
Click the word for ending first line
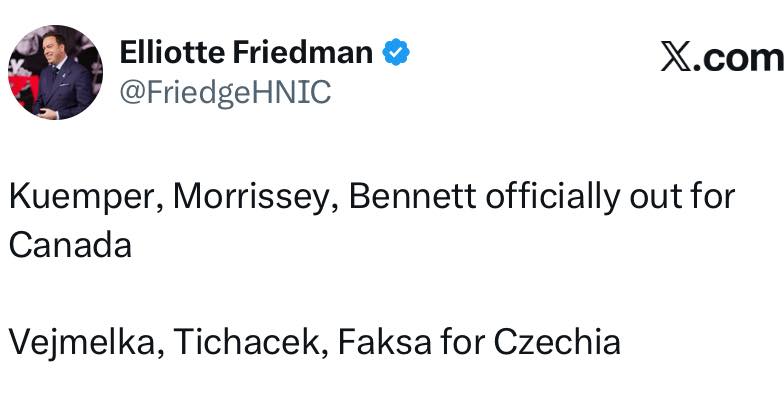[x=717, y=196]
